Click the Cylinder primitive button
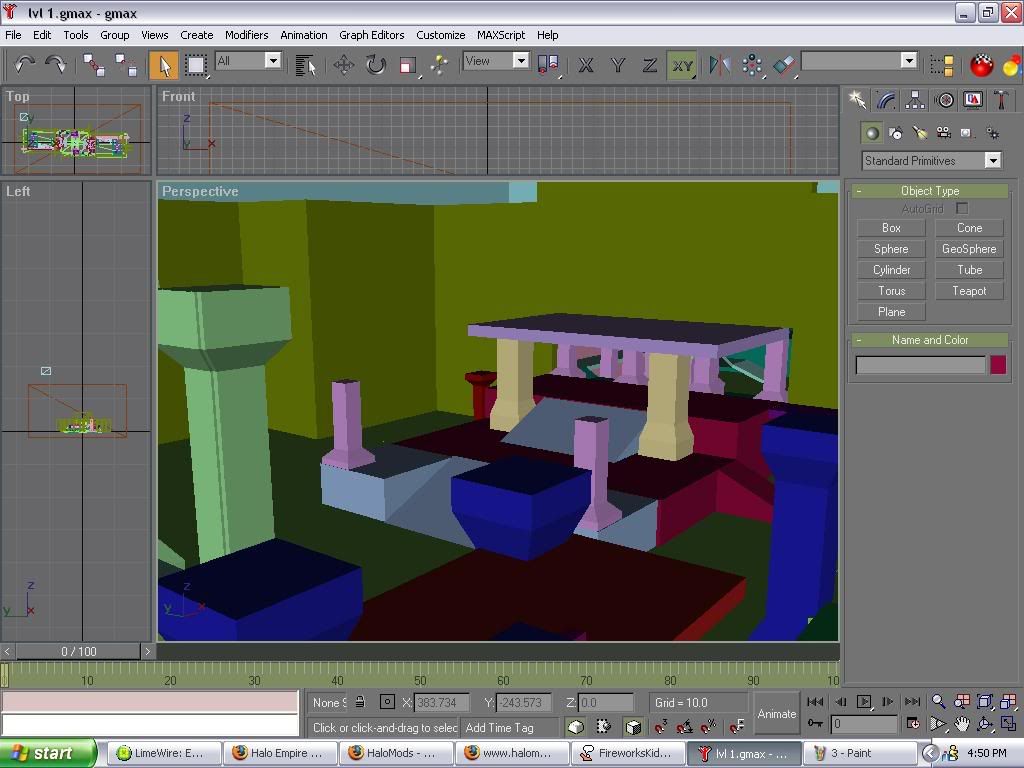1024x768 pixels. 891,270
